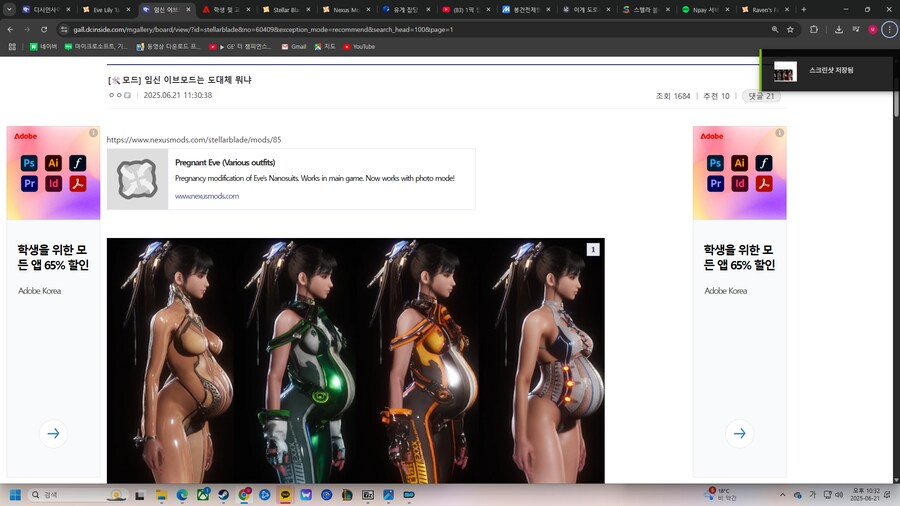Switch to the 'Raven's' tab
Viewport: 900px width, 506px height.
pyautogui.click(x=765, y=9)
